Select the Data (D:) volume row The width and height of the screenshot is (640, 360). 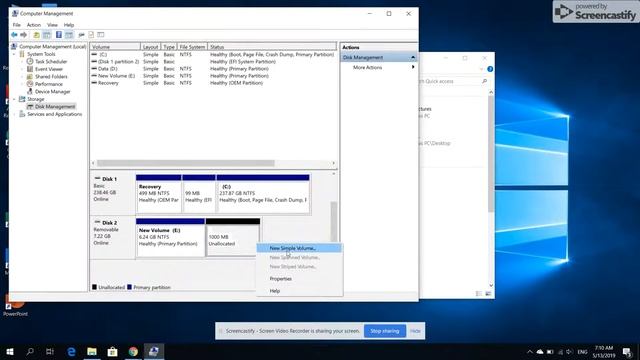pyautogui.click(x=213, y=69)
